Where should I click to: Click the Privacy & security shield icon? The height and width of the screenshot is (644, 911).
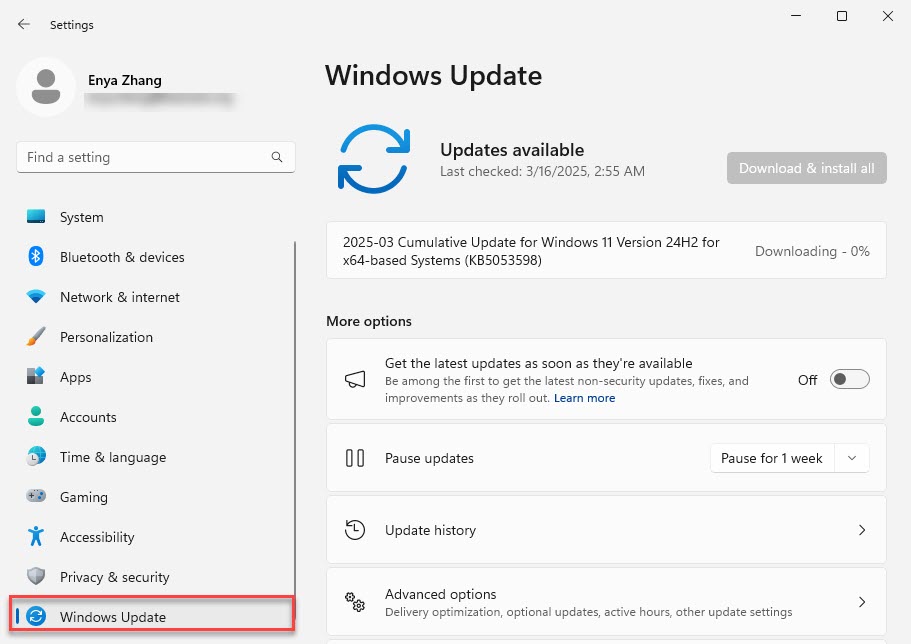[36, 577]
